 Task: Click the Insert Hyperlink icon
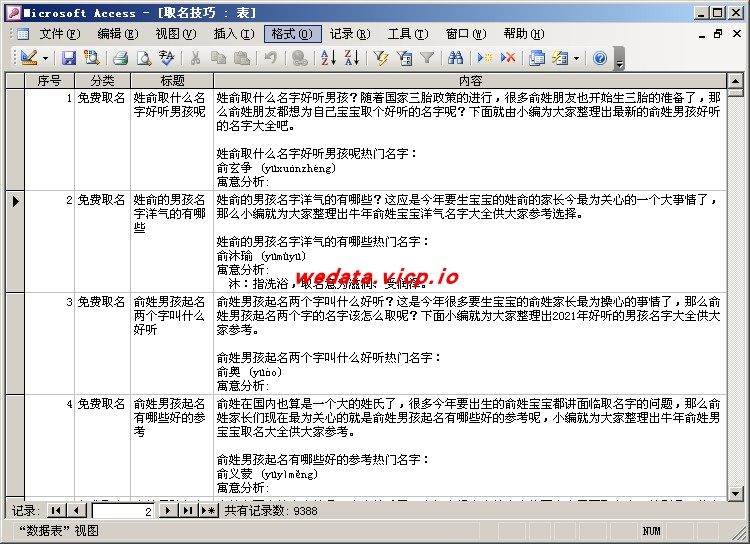299,58
